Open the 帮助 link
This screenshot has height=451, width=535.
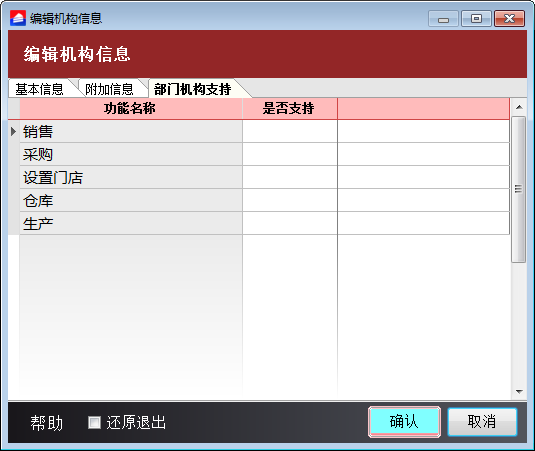(x=46, y=423)
